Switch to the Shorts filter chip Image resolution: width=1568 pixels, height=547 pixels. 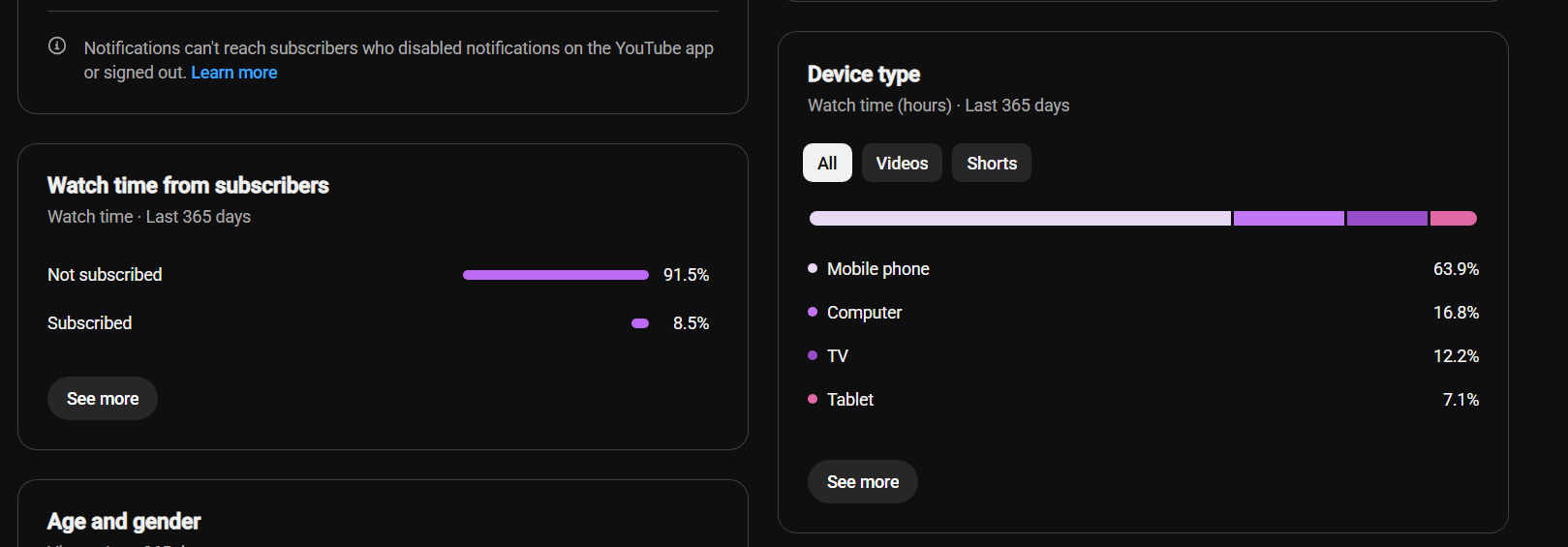tap(992, 163)
